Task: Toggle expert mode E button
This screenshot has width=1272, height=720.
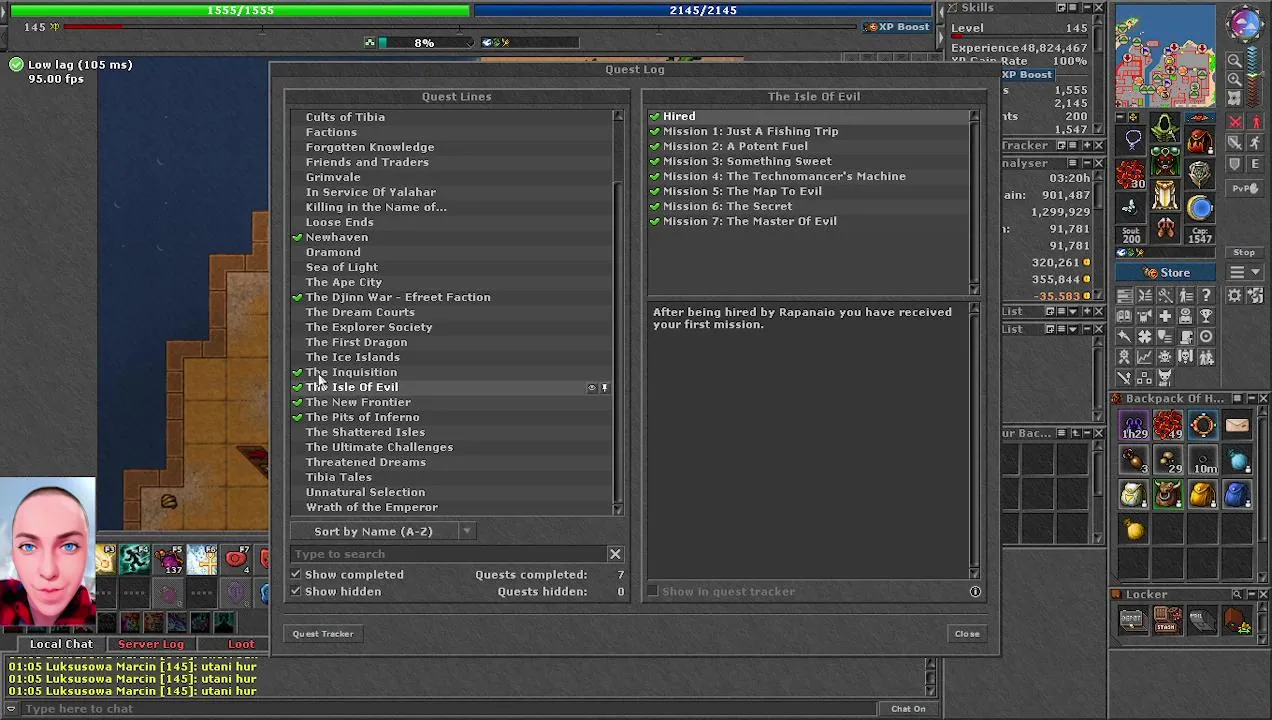Action: [1256, 165]
